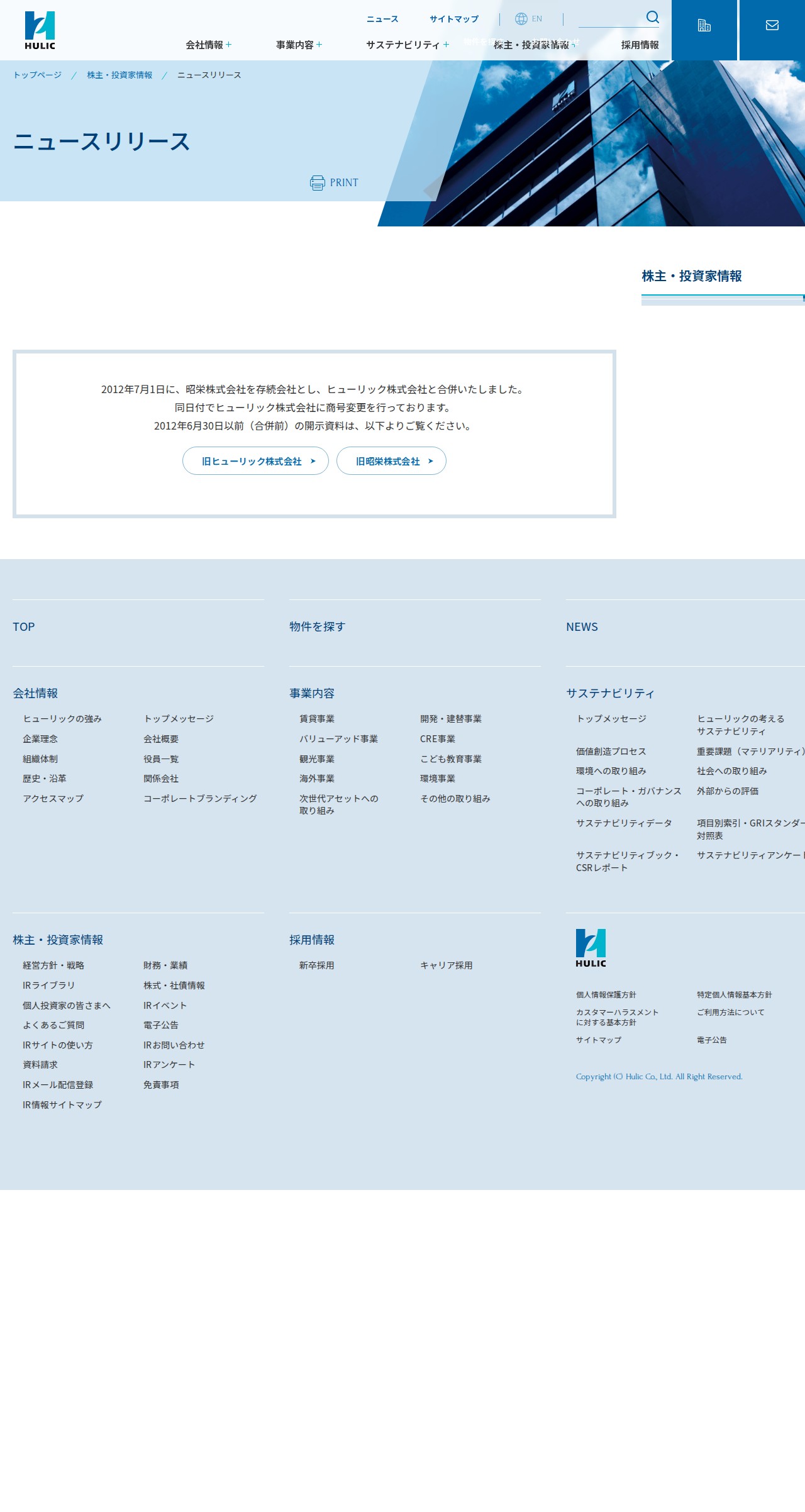The height and width of the screenshot is (1512, 805).
Task: Open footer 個人情報保護方針 link
Action: pos(606,995)
